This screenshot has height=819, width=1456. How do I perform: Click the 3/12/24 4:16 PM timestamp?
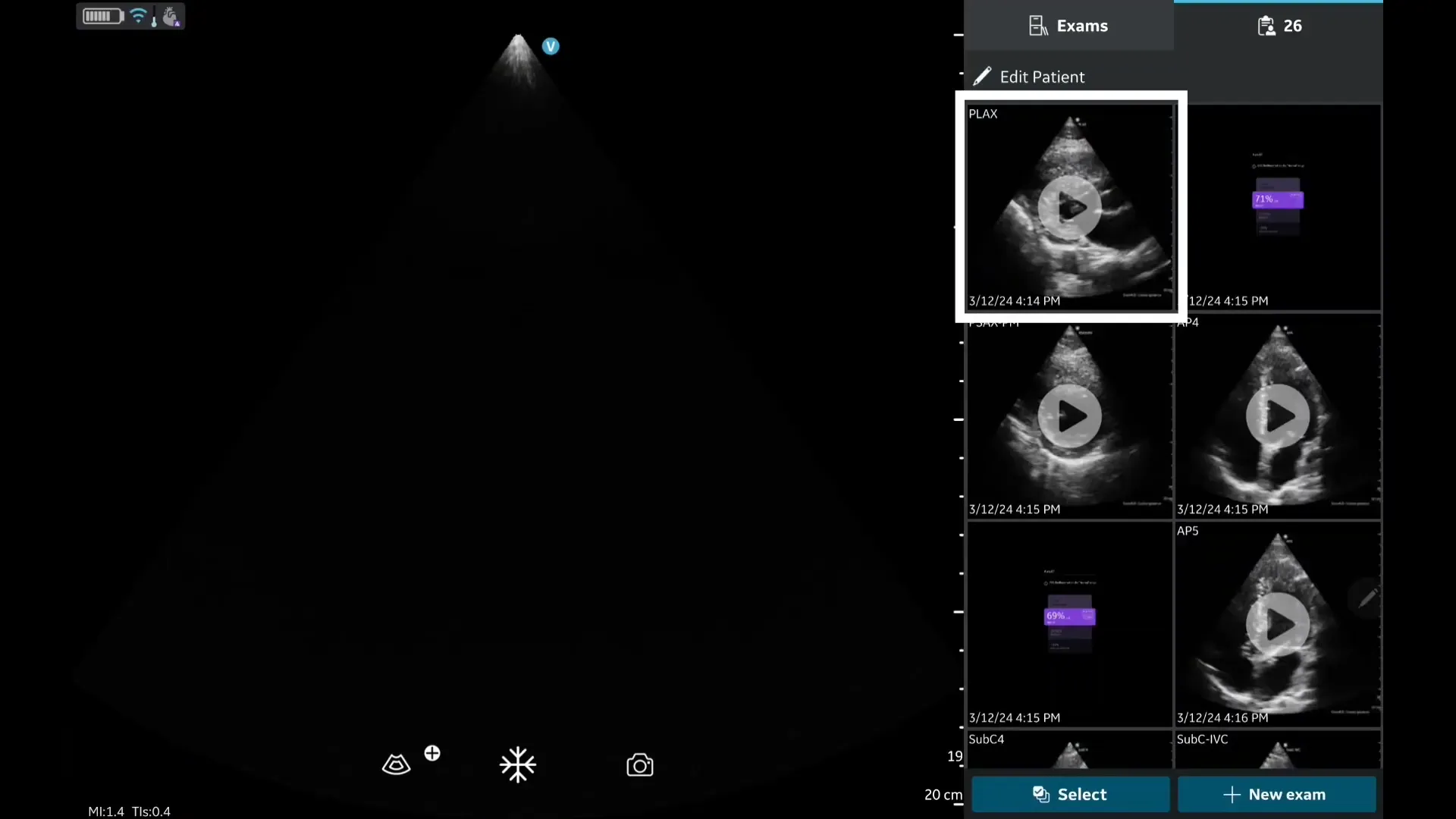[1222, 717]
